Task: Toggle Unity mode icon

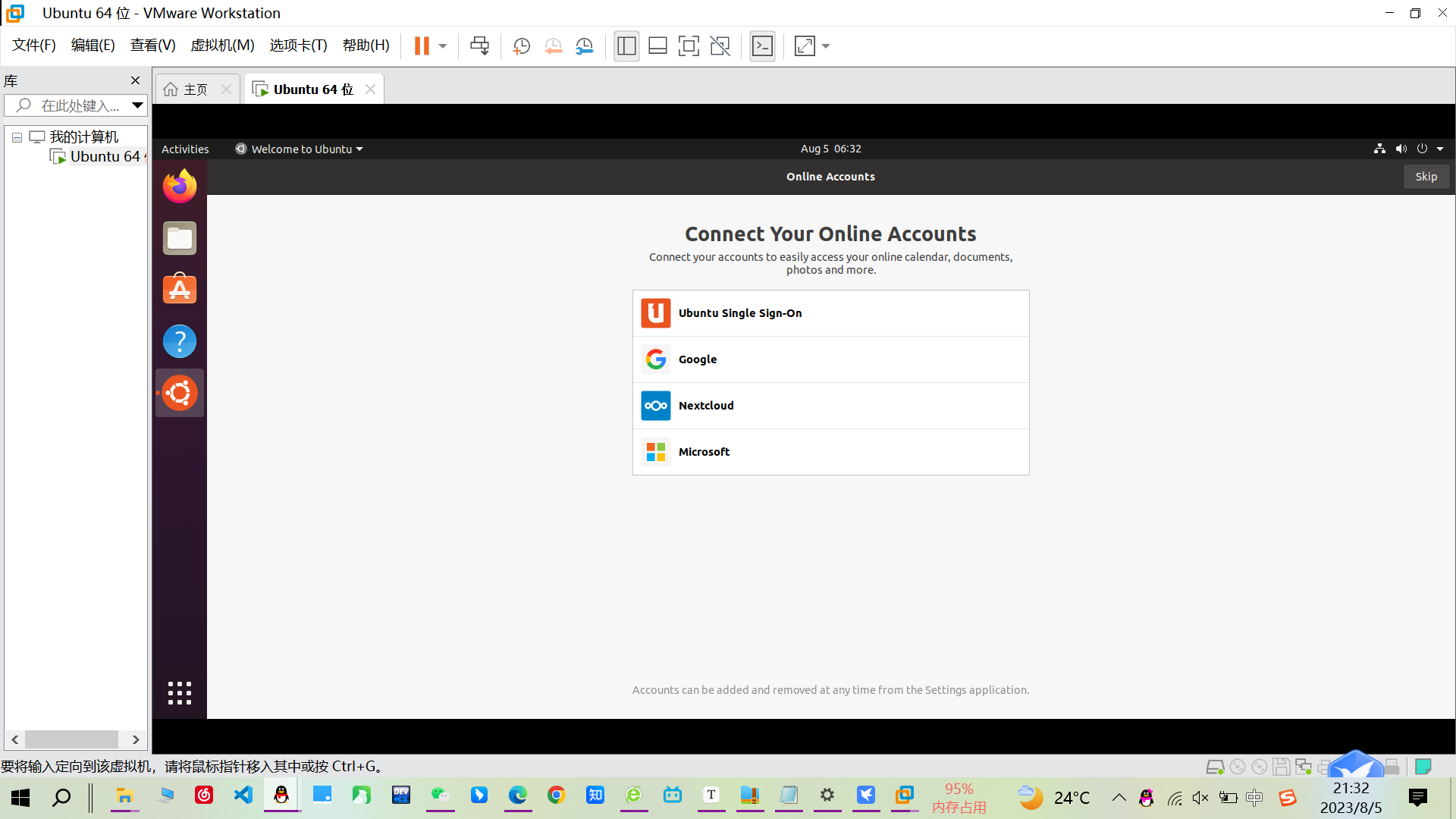Action: click(x=720, y=46)
